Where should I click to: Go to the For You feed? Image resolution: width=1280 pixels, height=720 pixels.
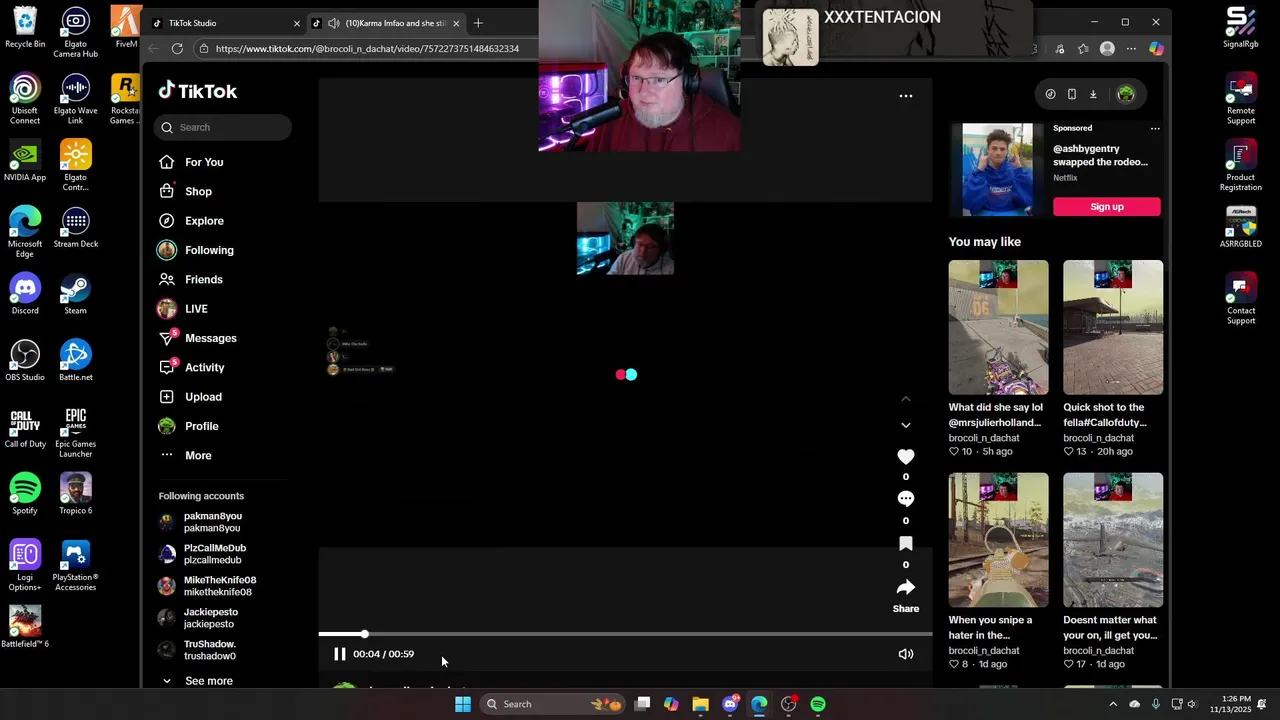click(204, 162)
